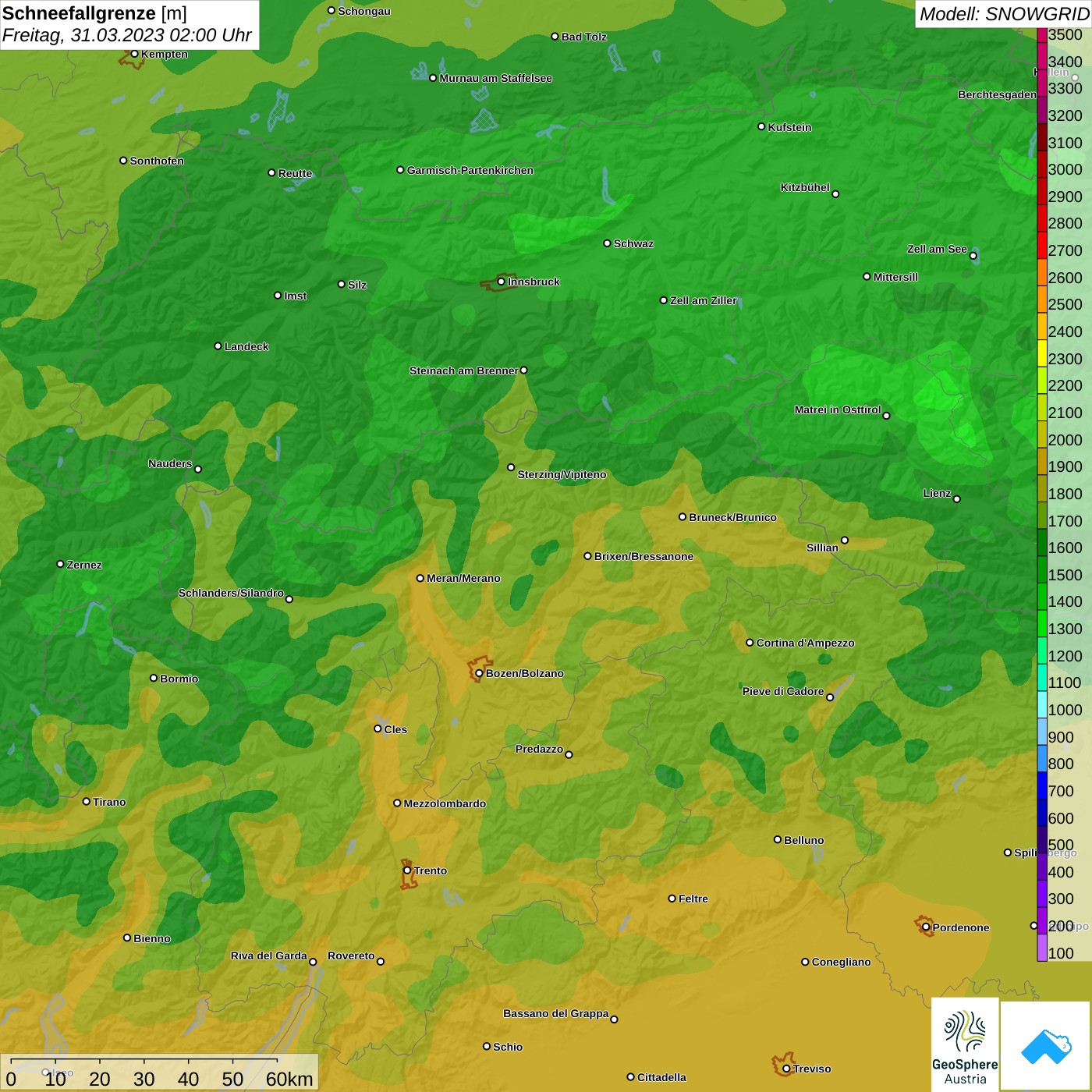Click the purple 300 m legend swatch

(x=1042, y=894)
